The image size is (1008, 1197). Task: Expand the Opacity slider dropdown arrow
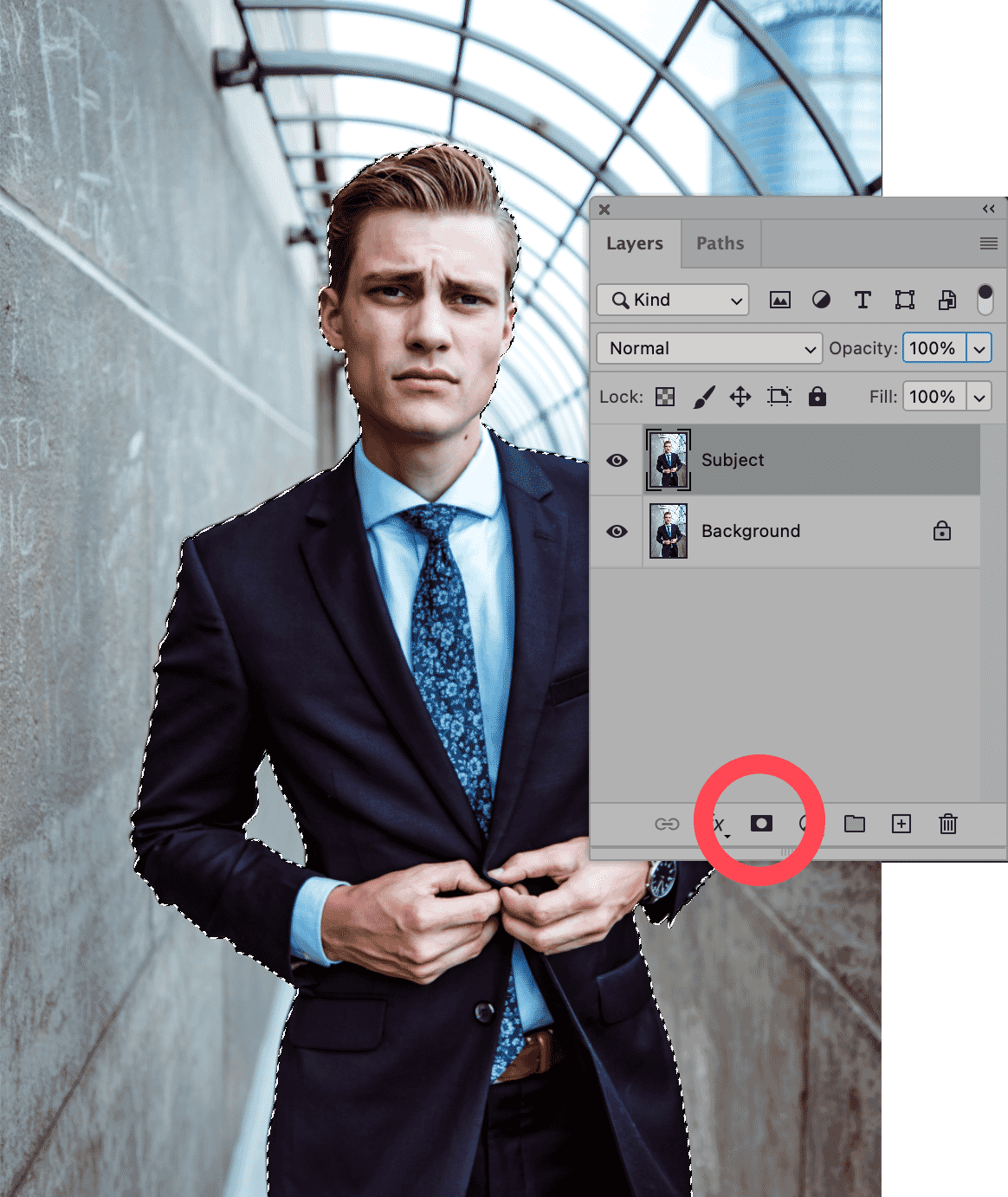(x=979, y=348)
